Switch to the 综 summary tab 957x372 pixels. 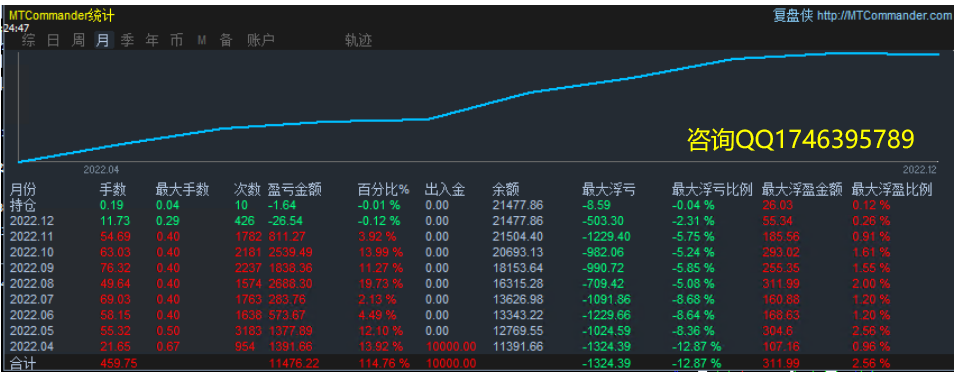(28, 41)
